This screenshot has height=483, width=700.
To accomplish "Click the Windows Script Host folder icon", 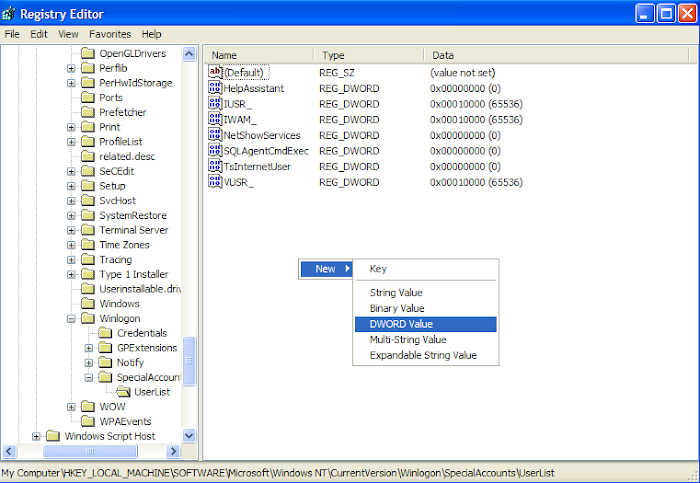I will click(x=53, y=436).
